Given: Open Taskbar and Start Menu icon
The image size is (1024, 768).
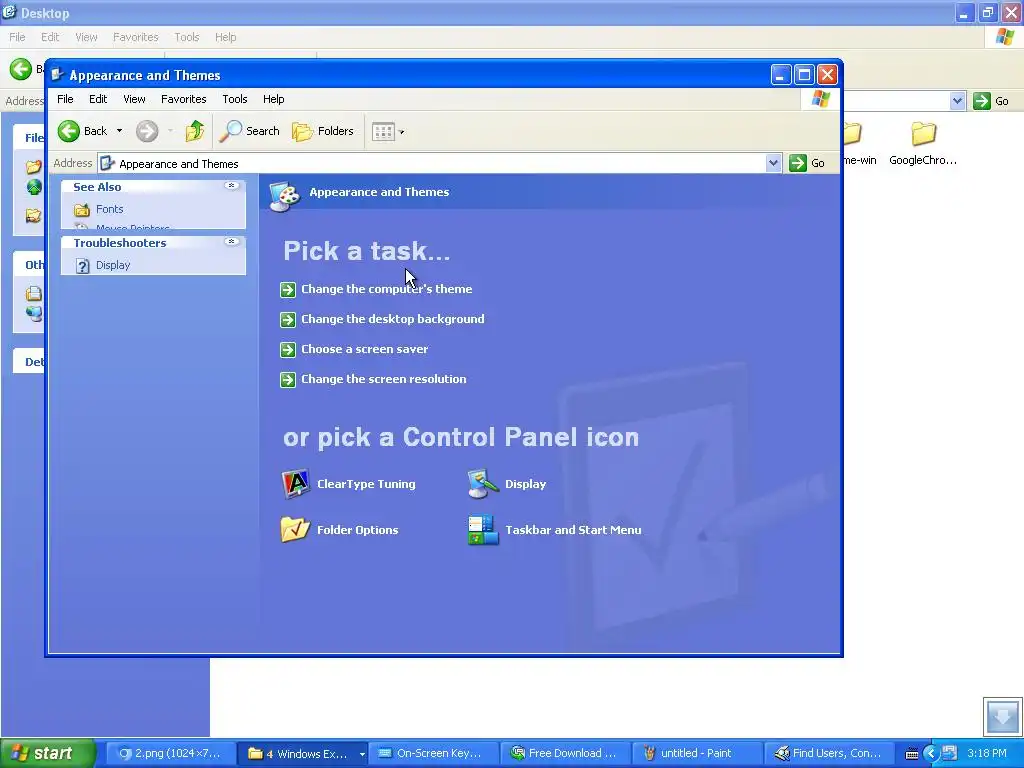Looking at the screenshot, I should pos(483,530).
